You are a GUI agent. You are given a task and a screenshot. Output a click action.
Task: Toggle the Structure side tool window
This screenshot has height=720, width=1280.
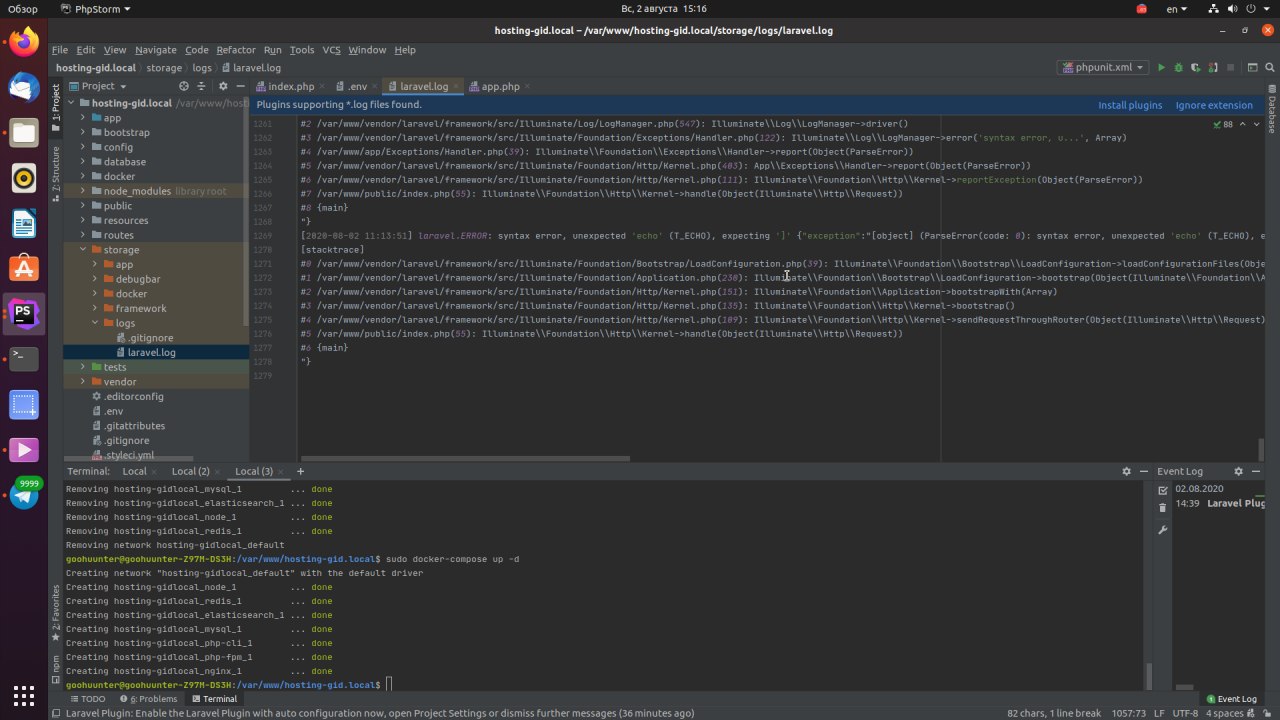tap(56, 170)
